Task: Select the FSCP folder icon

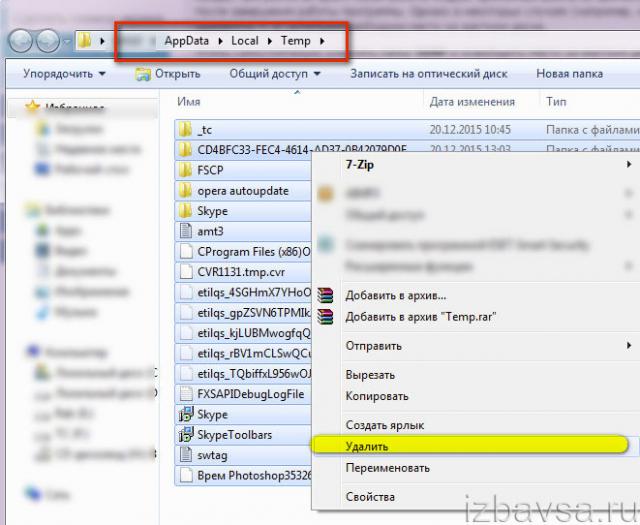Action: [x=185, y=170]
